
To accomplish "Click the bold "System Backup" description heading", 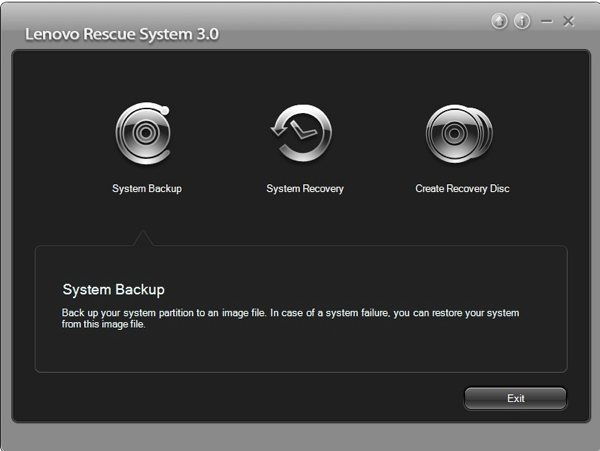I will coord(113,290).
